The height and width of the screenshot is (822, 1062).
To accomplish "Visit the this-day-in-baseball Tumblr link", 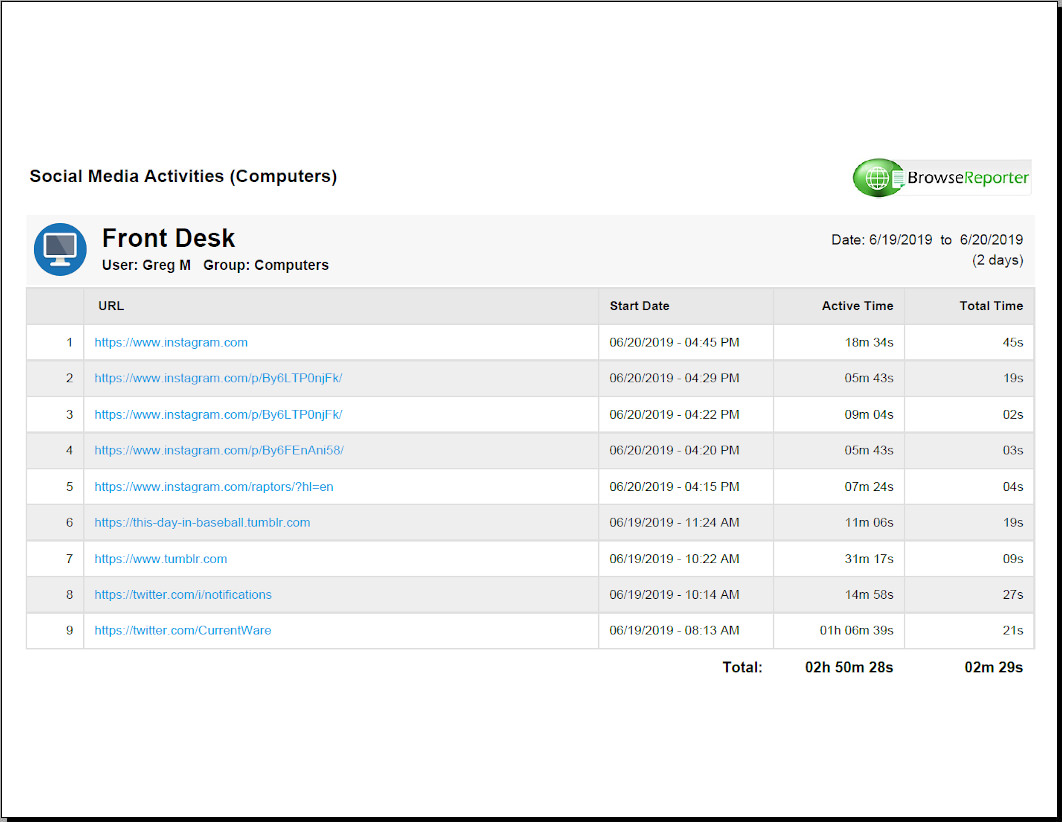I will 202,522.
